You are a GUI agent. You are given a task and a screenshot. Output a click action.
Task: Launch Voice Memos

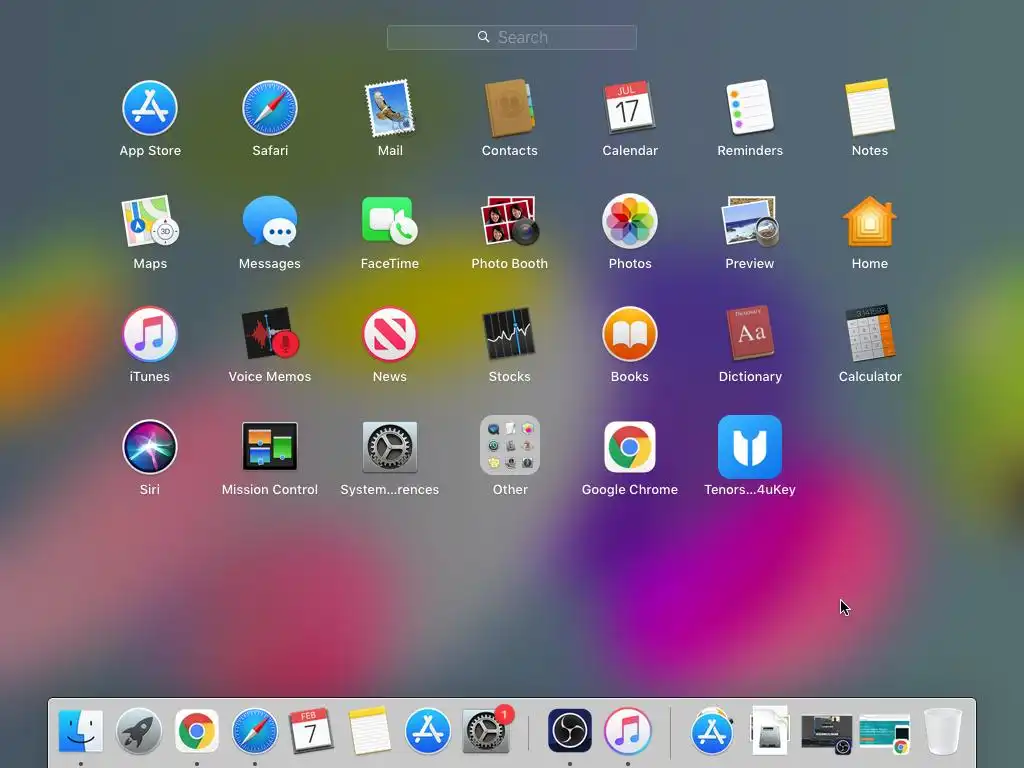(x=270, y=334)
